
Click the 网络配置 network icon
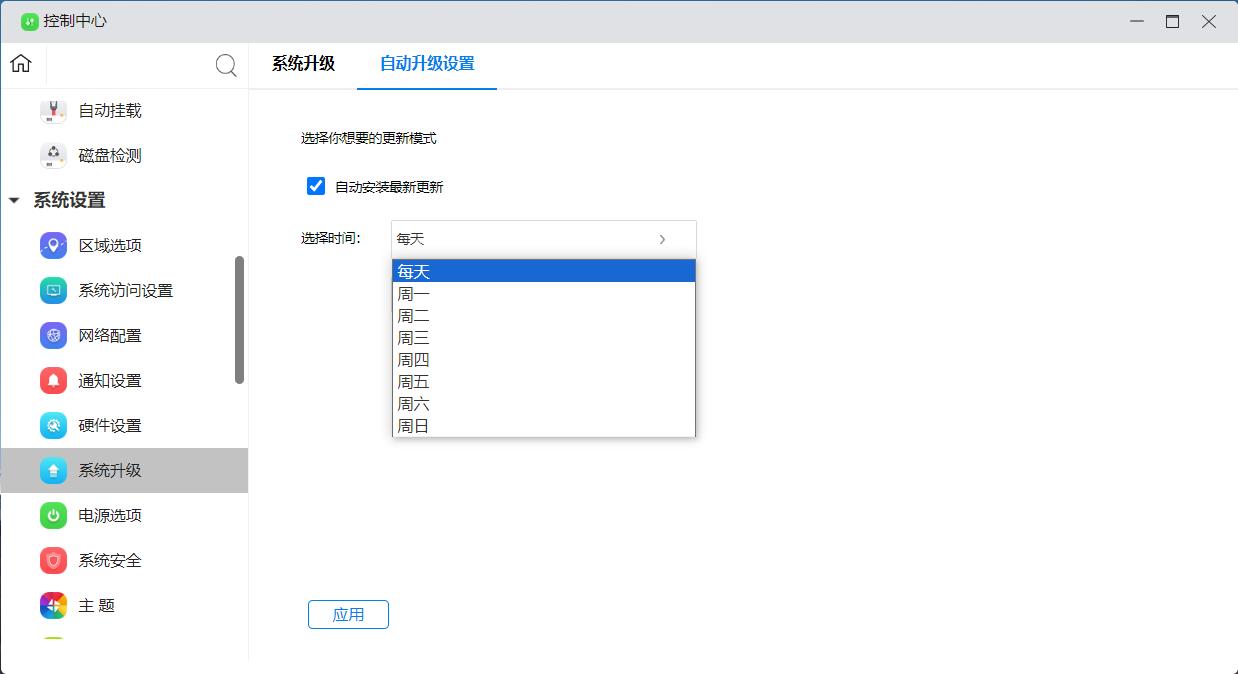pyautogui.click(x=53, y=336)
